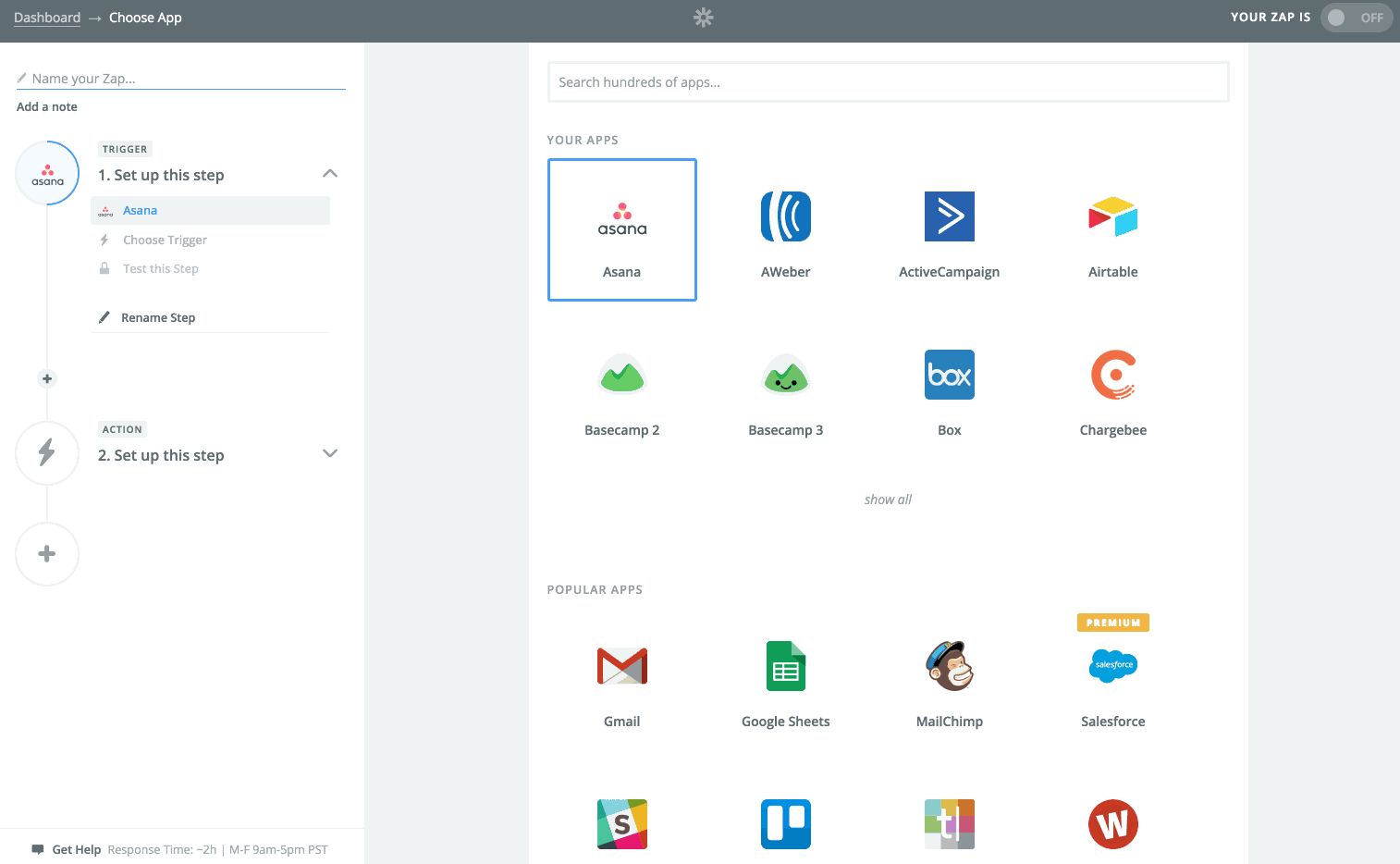Toggle the Zap ON/OFF switch
The image size is (1400, 864).
[x=1356, y=18]
